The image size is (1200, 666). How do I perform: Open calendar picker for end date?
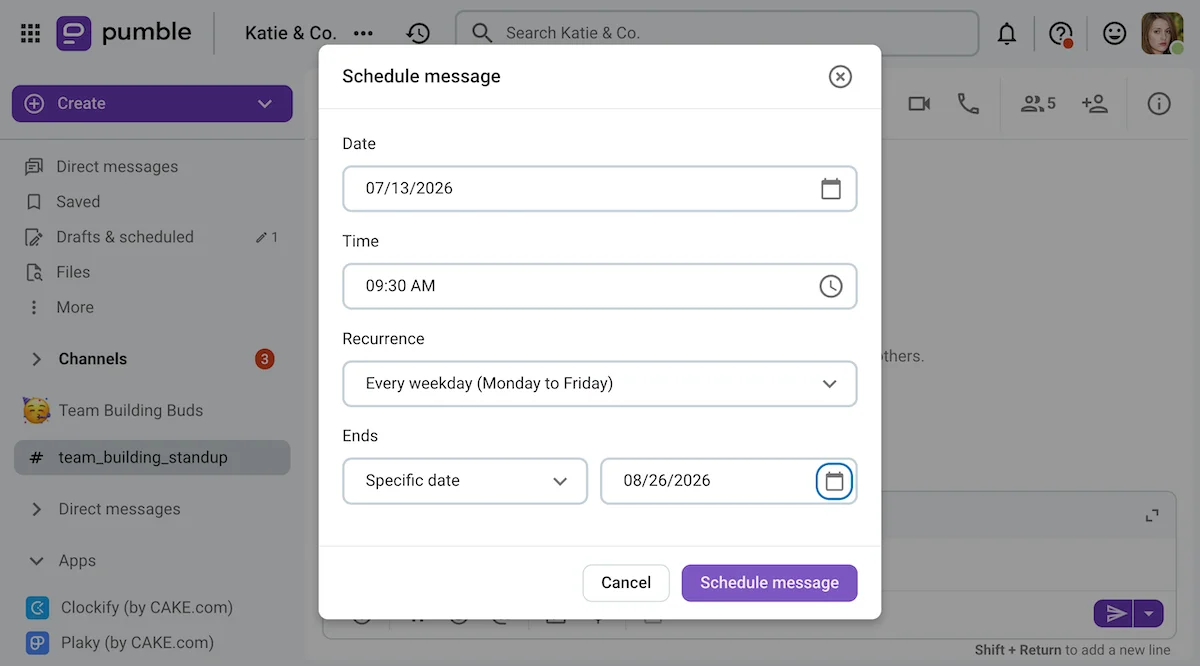pos(834,481)
